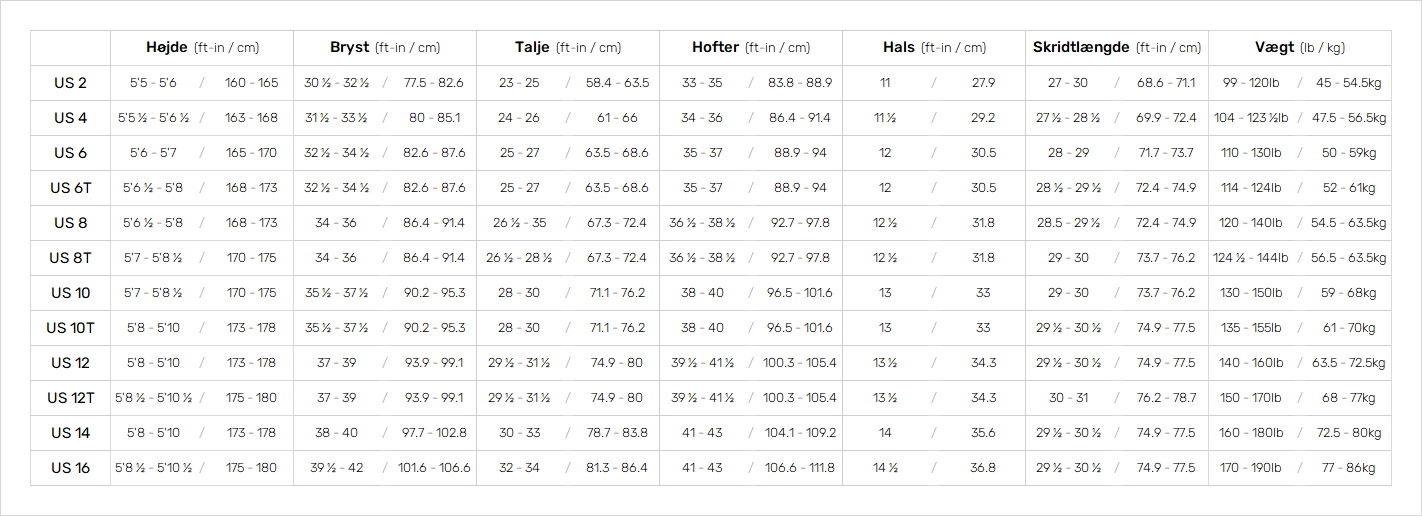Select the US 6T size row label
1422x516 pixels.
click(70, 188)
